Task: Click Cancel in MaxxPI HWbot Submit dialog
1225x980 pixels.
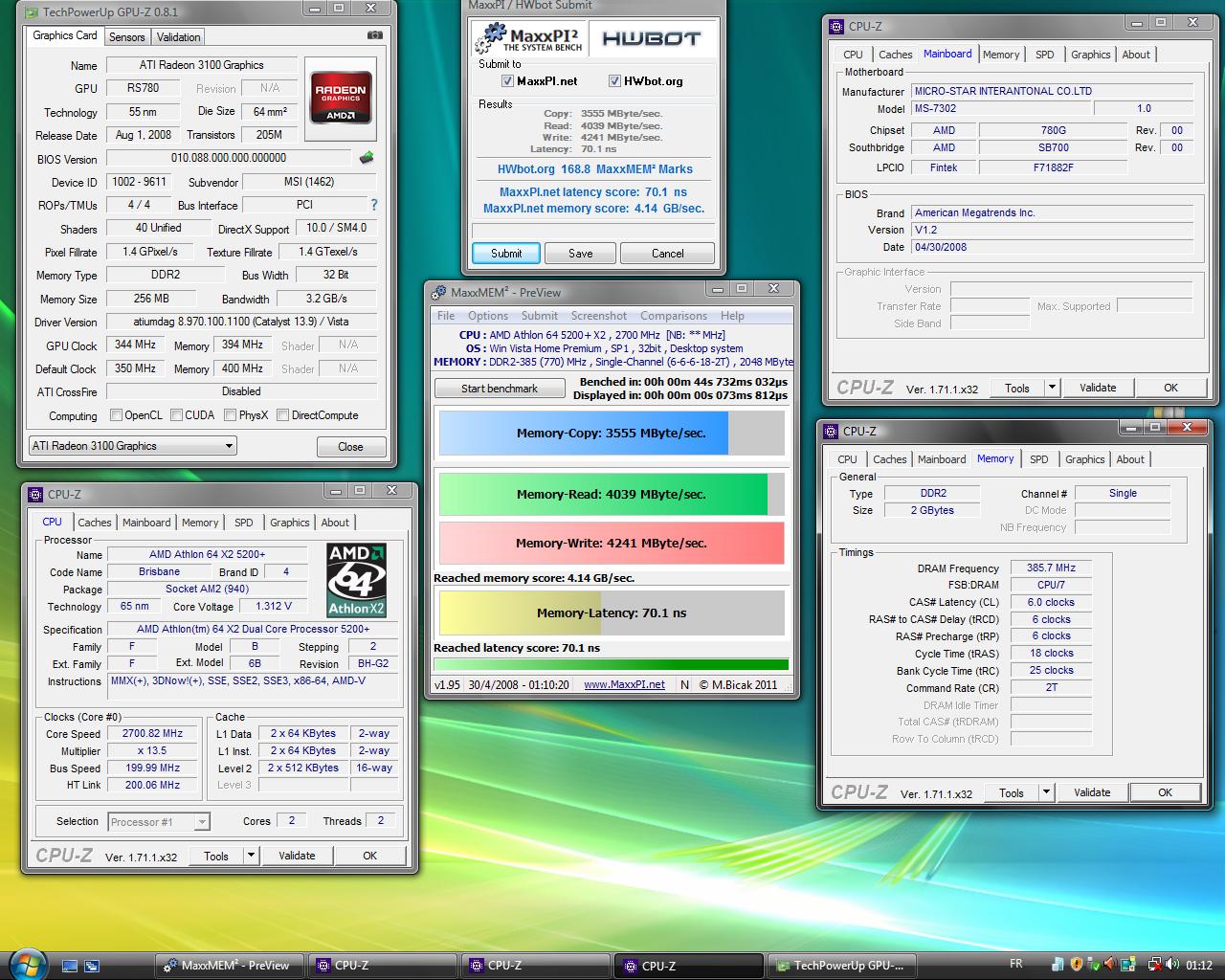Action: pyautogui.click(x=668, y=254)
